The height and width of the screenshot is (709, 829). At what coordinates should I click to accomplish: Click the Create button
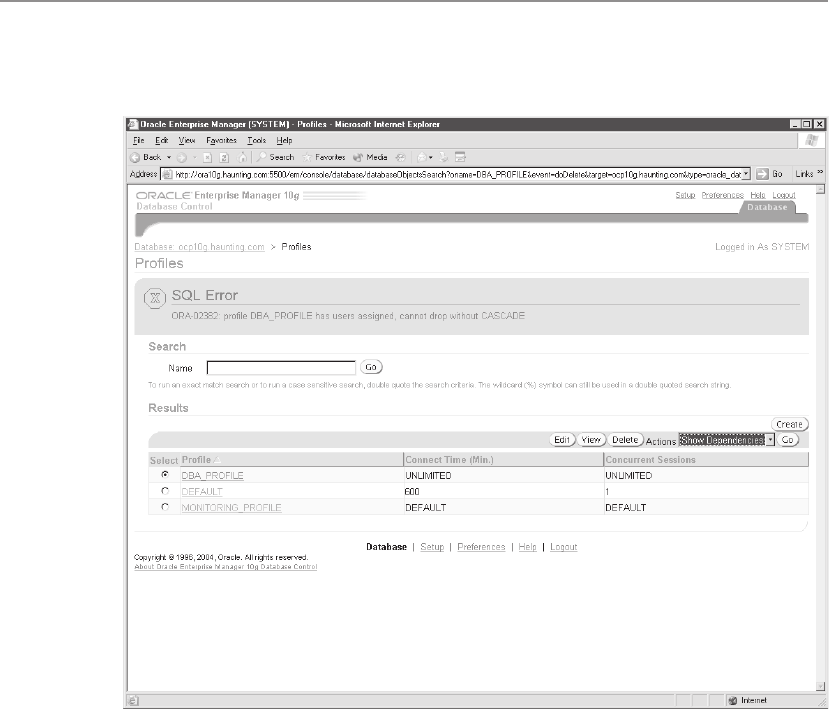pos(789,424)
